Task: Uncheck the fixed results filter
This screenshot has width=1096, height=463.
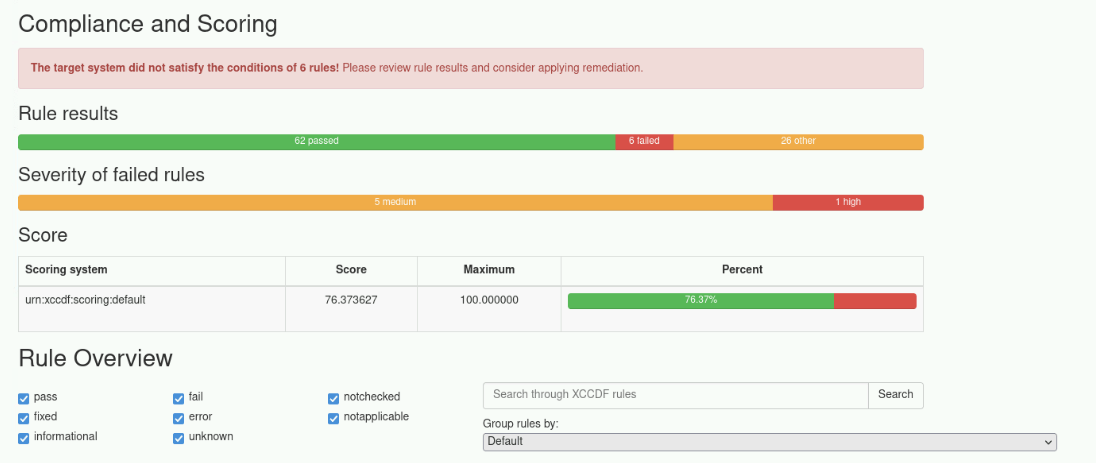Action: (24, 417)
